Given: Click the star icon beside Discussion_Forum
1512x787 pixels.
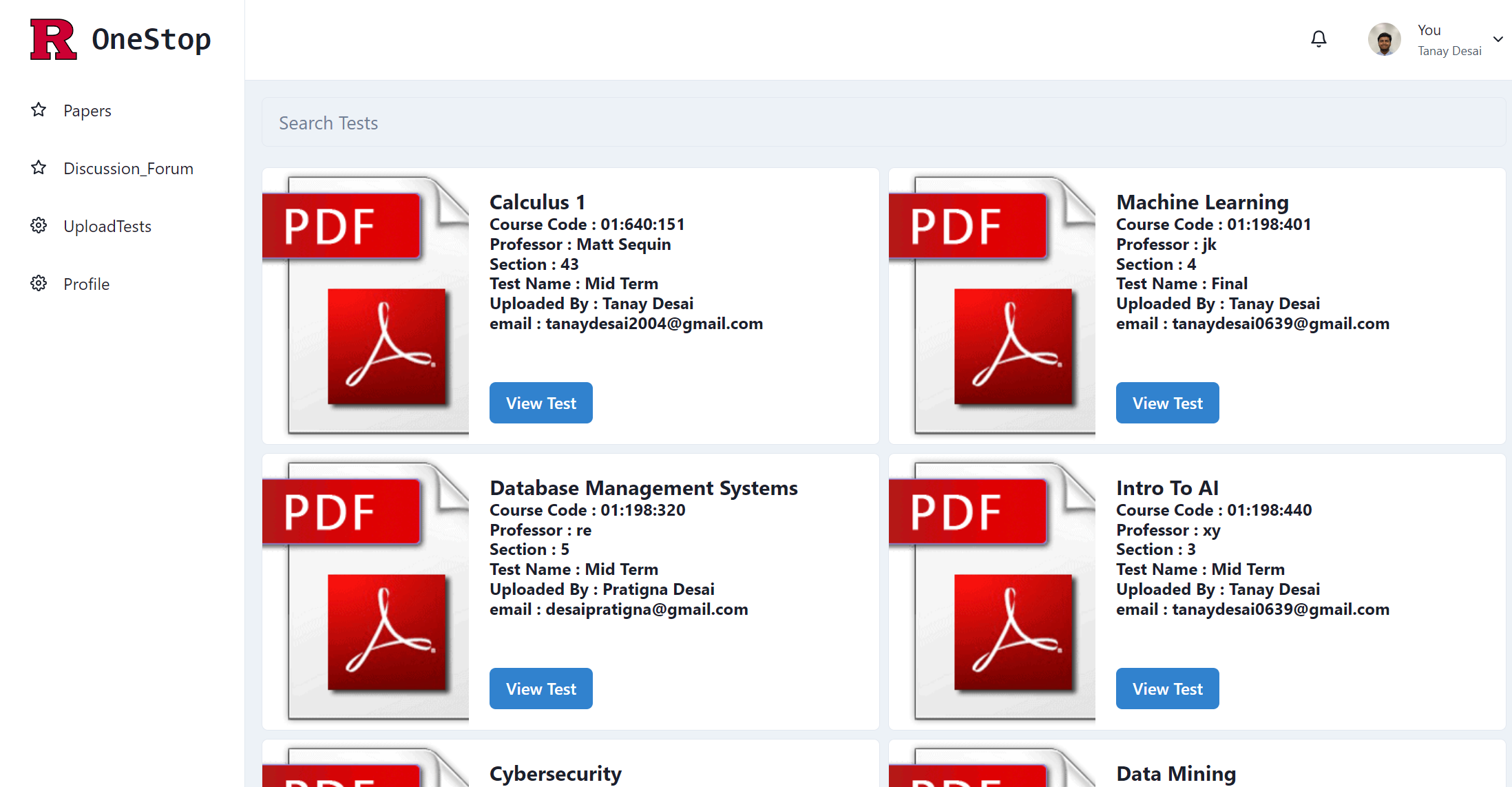Looking at the screenshot, I should click(x=39, y=168).
